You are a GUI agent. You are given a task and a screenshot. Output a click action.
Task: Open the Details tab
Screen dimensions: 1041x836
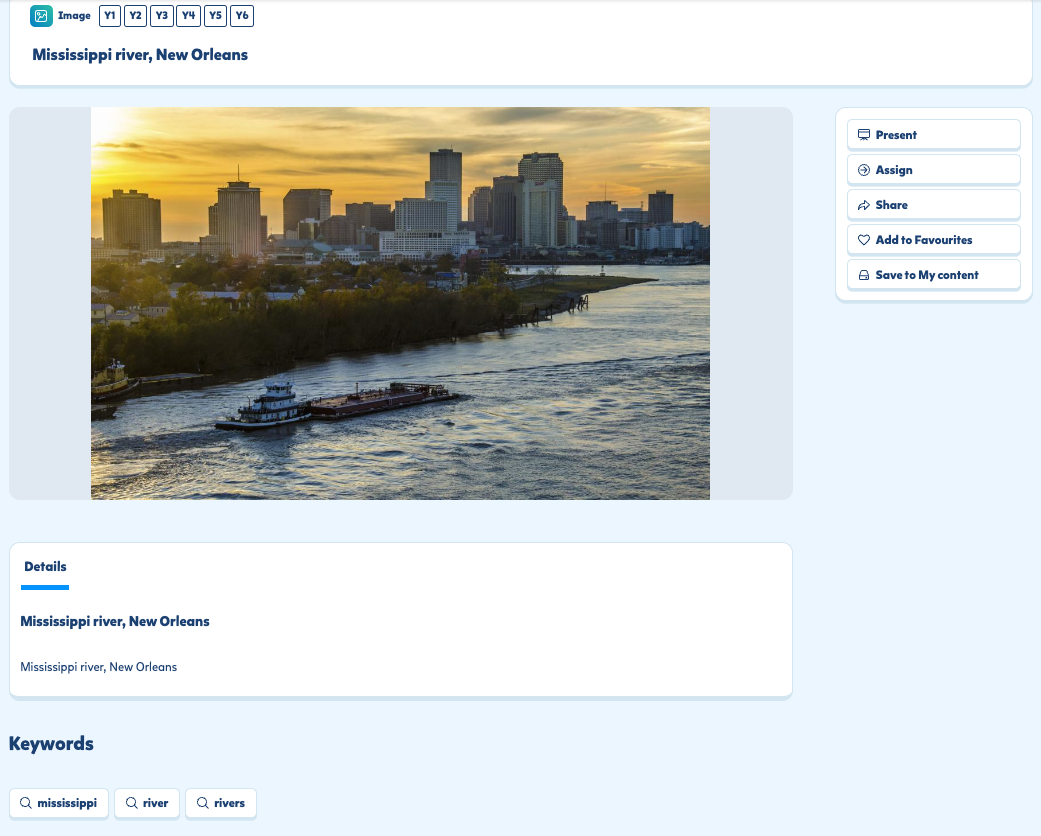pos(45,567)
